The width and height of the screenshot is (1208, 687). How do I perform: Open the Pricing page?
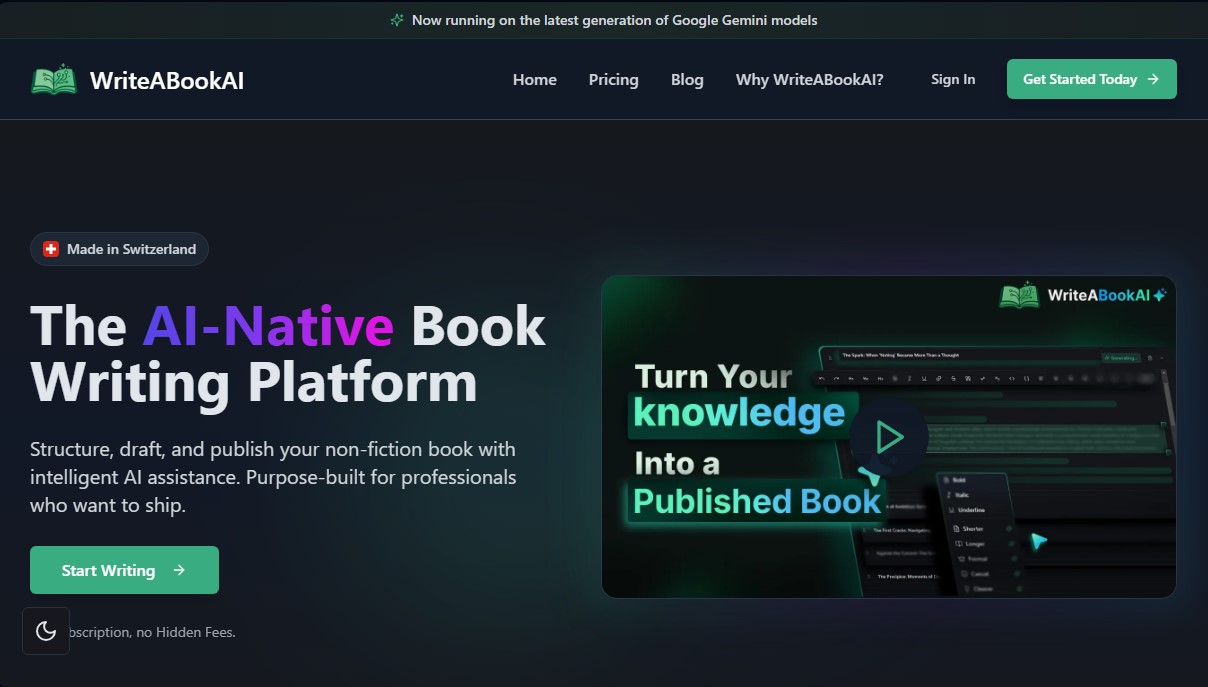point(614,79)
